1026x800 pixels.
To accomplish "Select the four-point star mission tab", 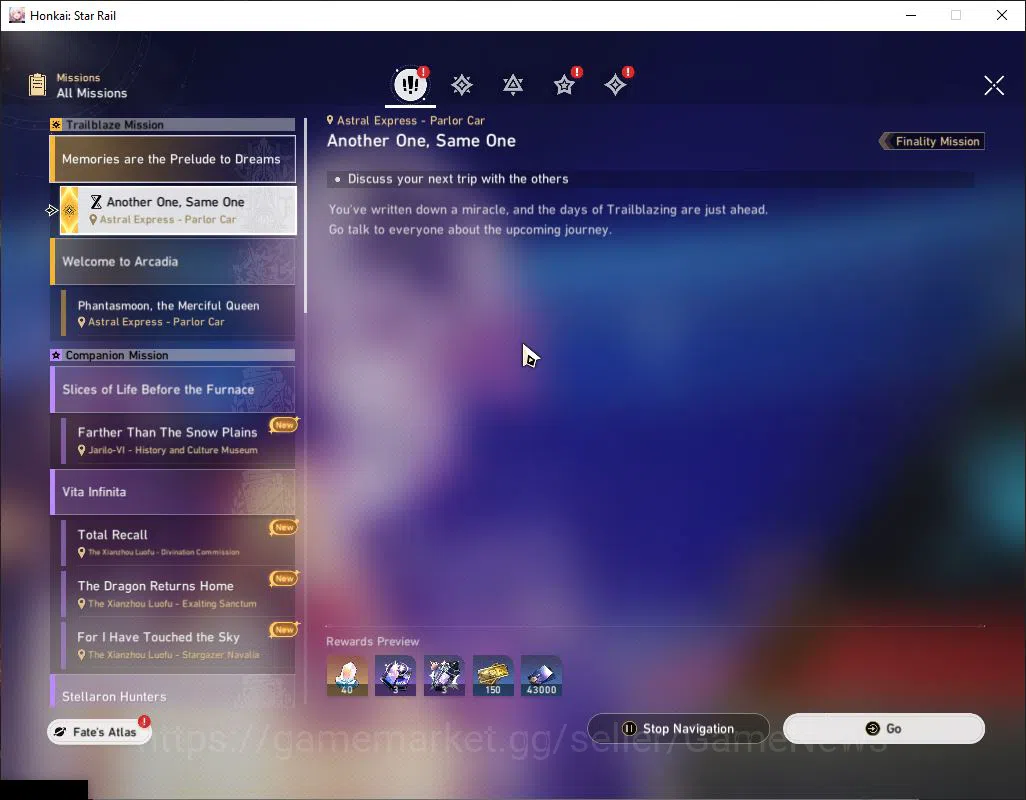I will [x=615, y=85].
